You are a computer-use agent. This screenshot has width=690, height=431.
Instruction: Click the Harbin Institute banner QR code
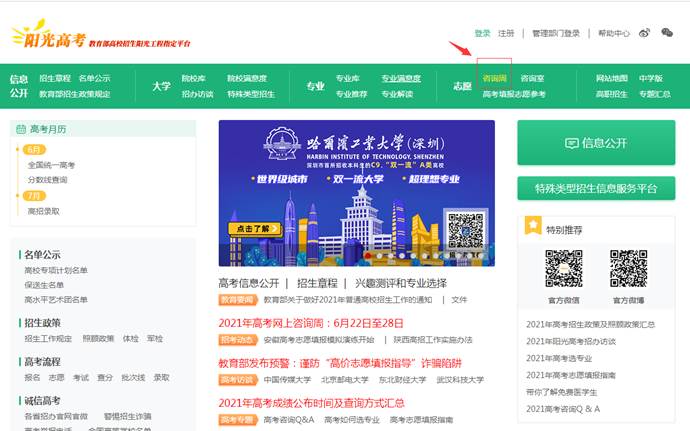click(x=466, y=230)
